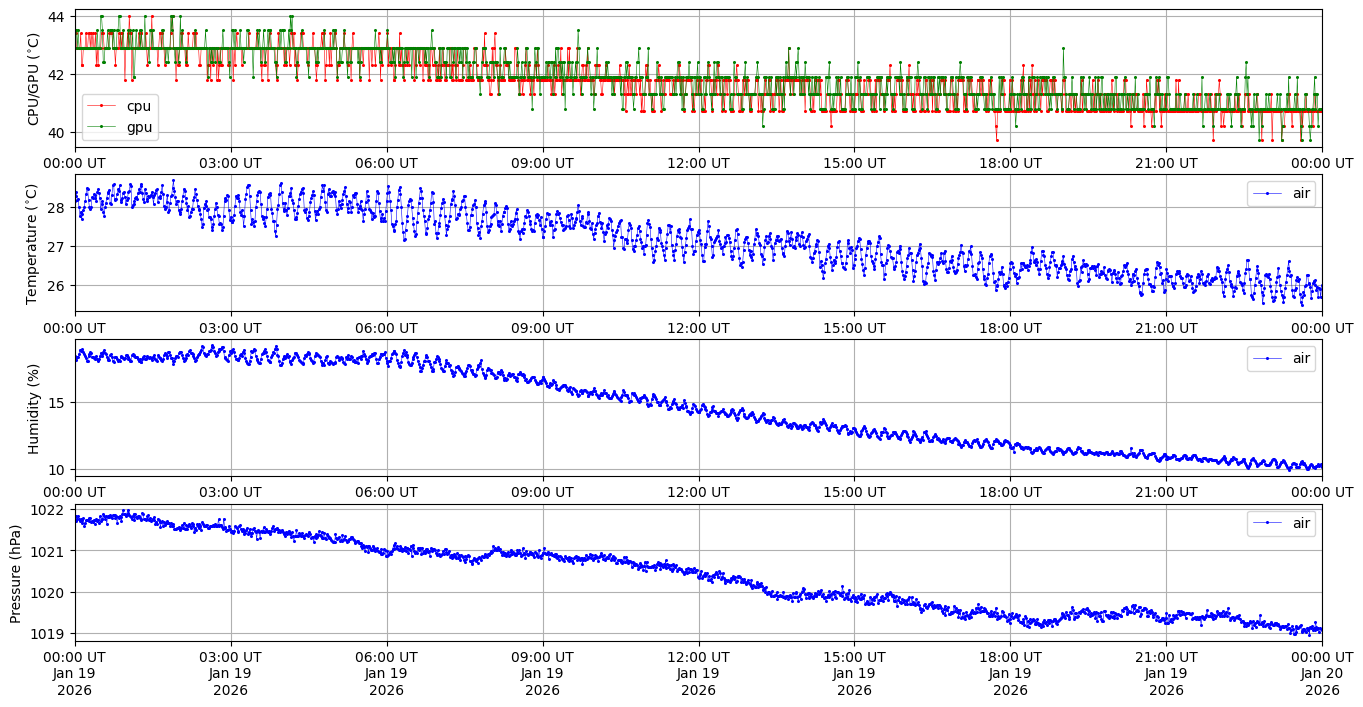
Task: Click the 'Temperature (°C)' y-axis label
Action: tap(31, 243)
